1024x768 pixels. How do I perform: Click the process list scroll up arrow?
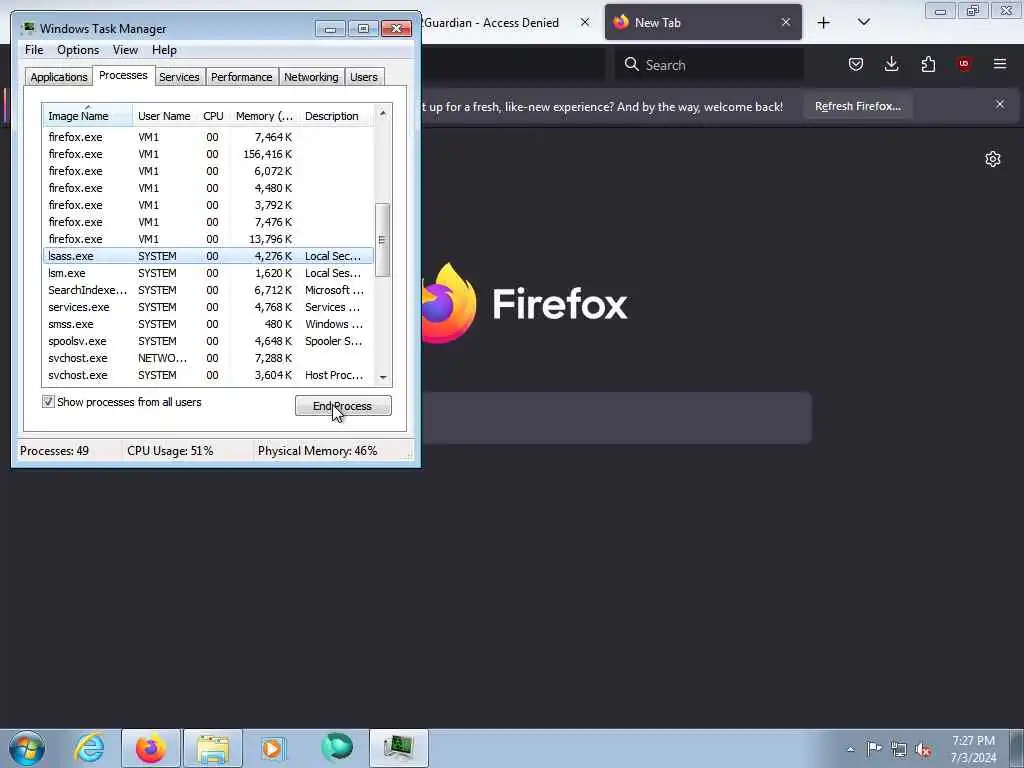click(383, 114)
